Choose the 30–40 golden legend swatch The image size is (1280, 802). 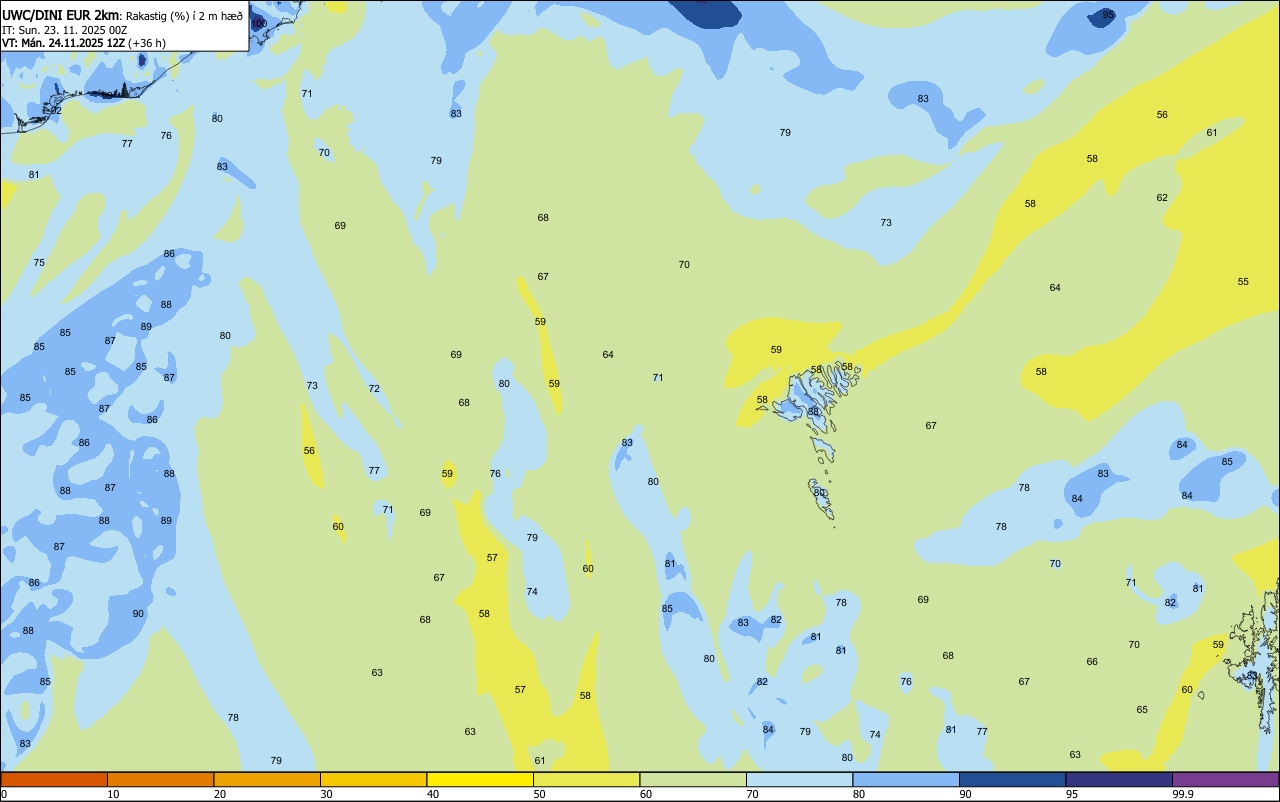click(x=373, y=779)
